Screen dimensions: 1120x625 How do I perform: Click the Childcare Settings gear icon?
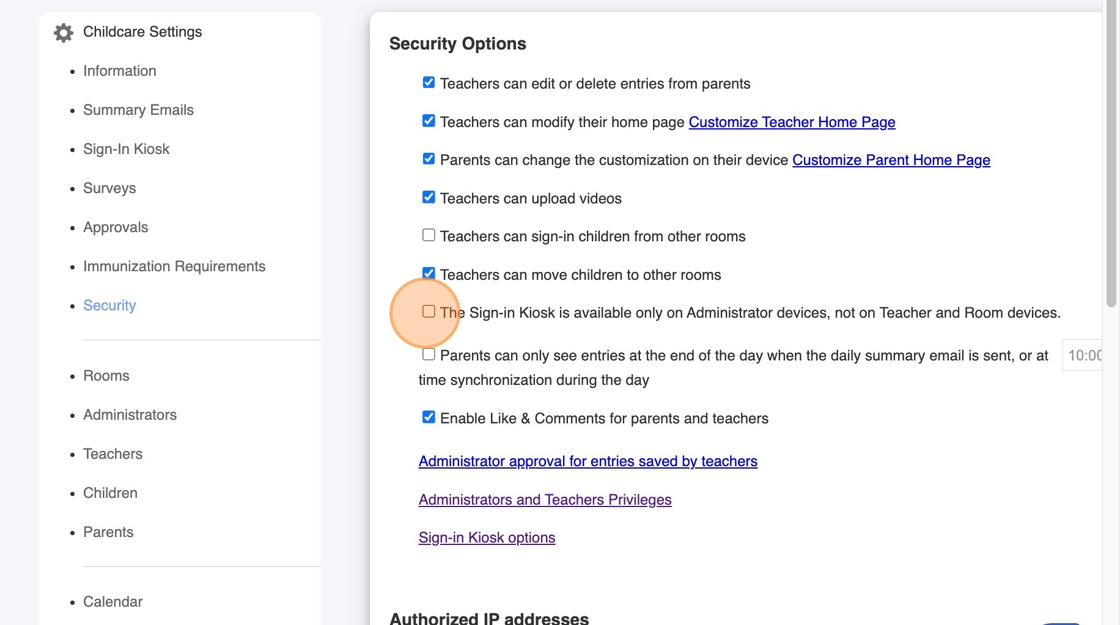click(64, 32)
